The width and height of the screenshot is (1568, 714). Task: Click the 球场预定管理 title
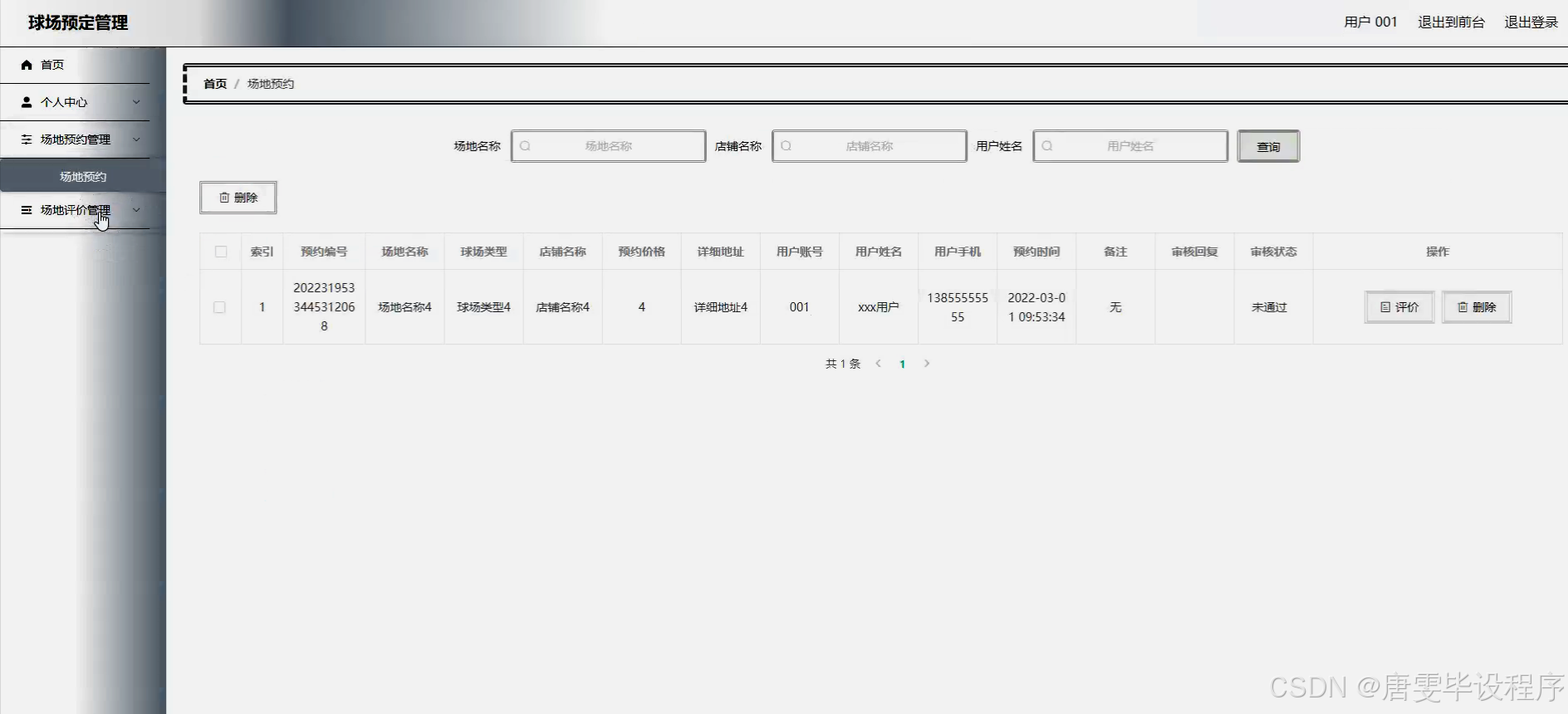click(x=78, y=23)
